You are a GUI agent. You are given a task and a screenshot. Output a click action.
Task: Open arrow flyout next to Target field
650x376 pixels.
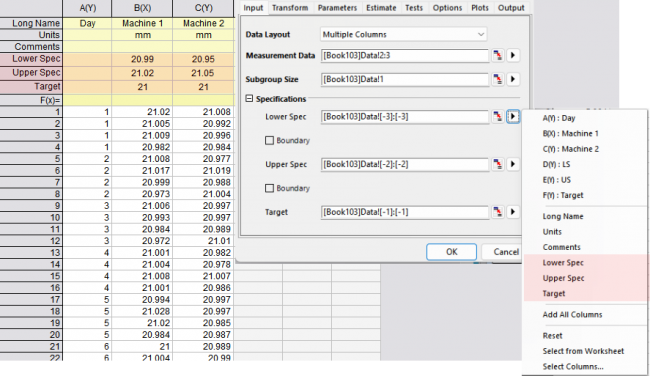pyautogui.click(x=513, y=212)
